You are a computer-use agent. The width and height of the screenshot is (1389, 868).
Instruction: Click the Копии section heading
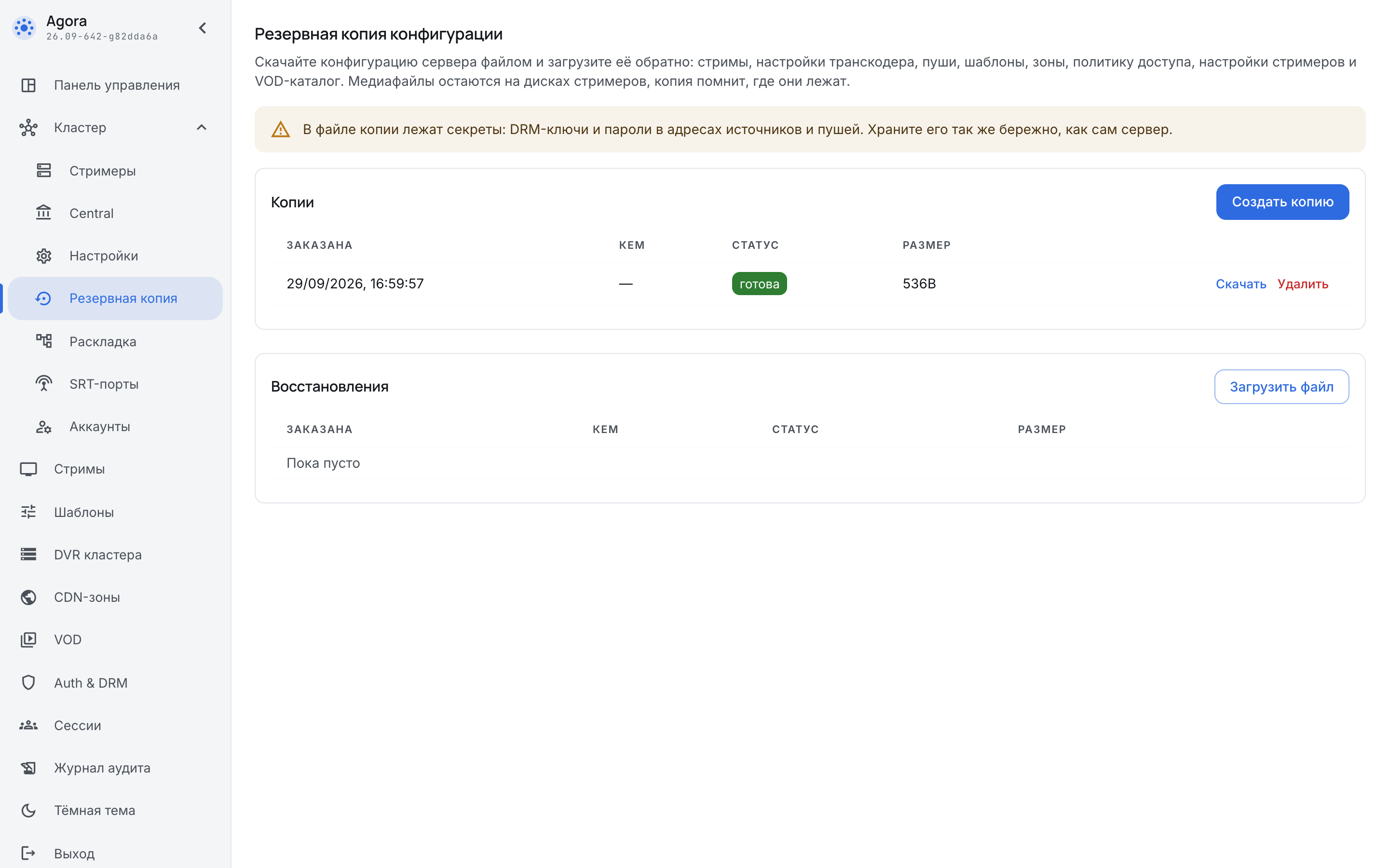coord(292,202)
